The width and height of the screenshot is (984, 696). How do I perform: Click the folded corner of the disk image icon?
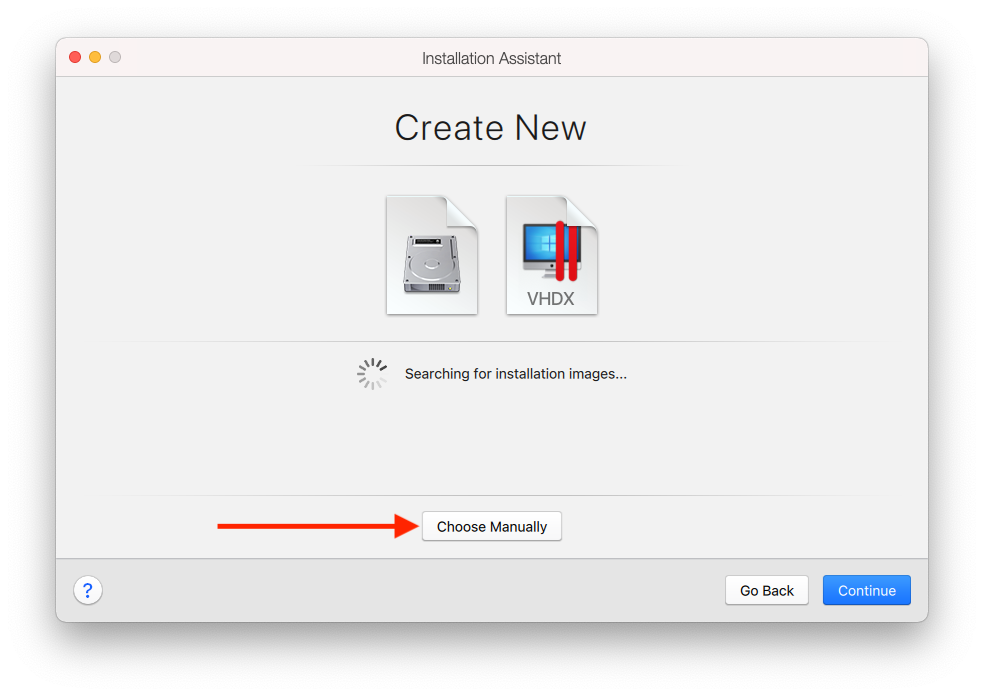click(464, 211)
